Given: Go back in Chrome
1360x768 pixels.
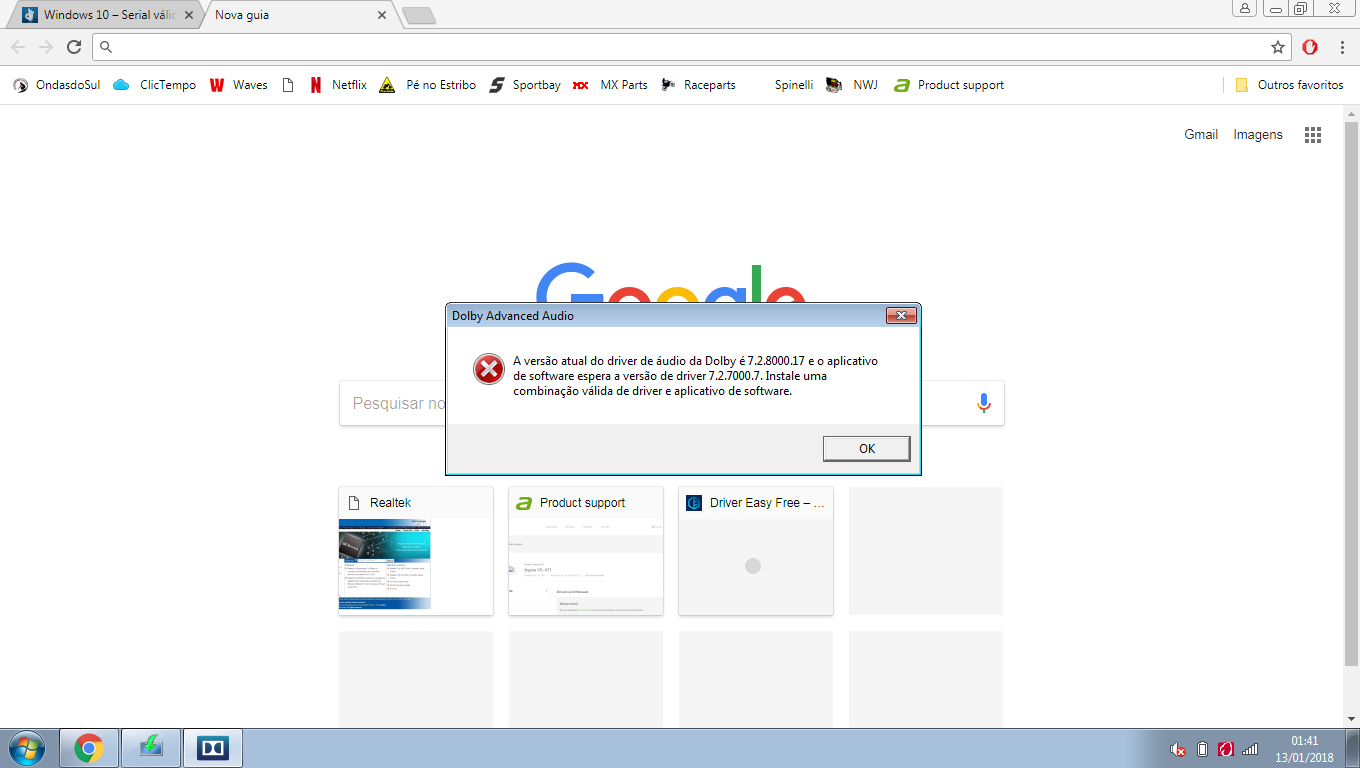Looking at the screenshot, I should pos(18,47).
